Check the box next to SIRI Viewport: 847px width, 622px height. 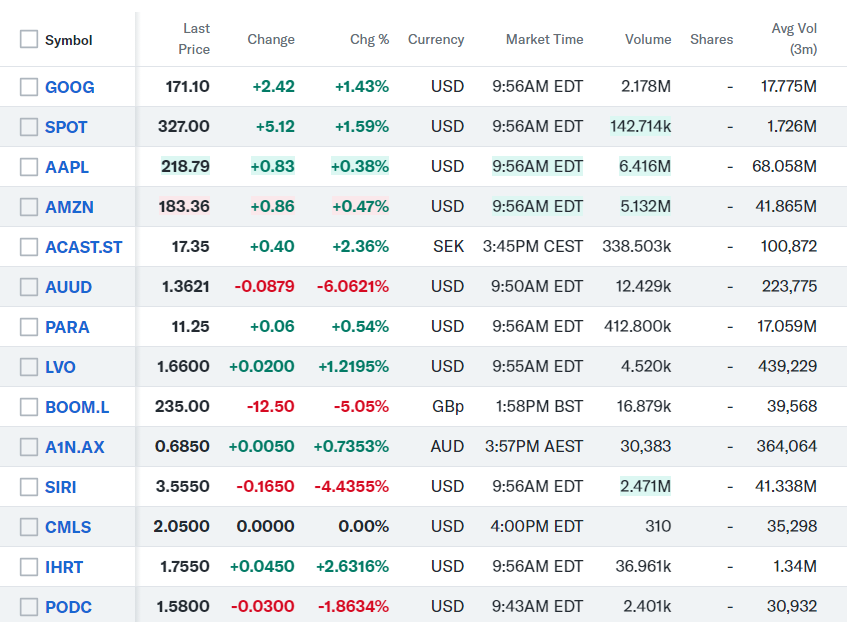[29, 487]
